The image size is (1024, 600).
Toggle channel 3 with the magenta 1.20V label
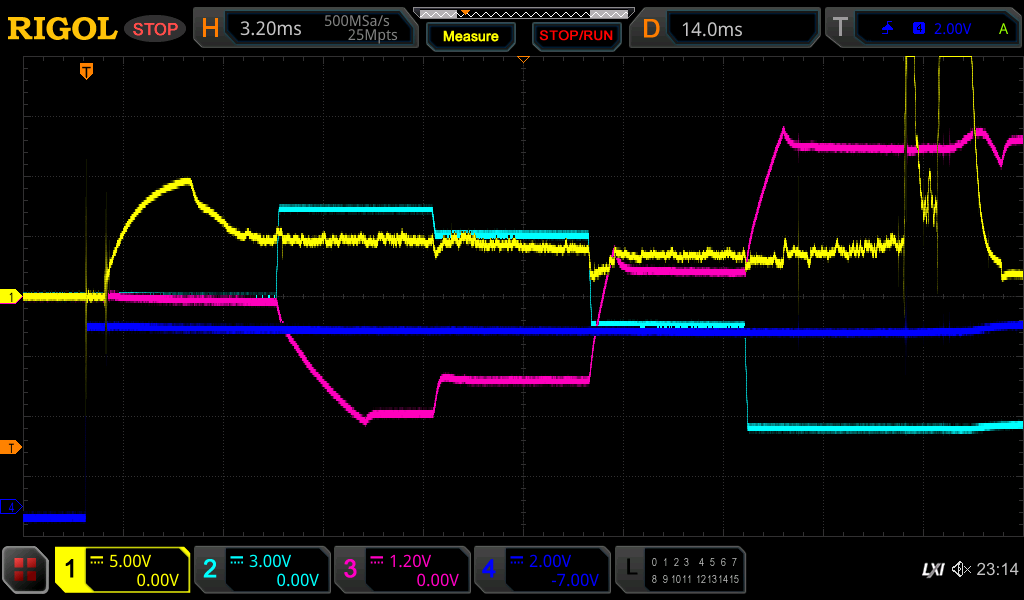(402, 570)
